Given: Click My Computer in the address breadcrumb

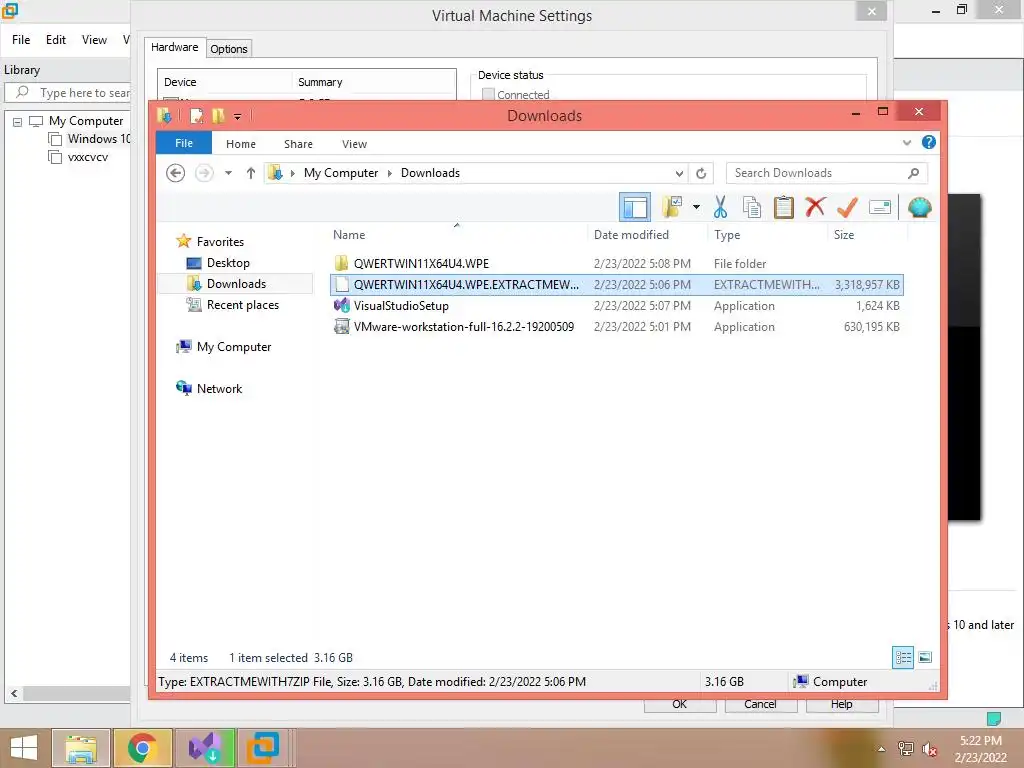Looking at the screenshot, I should [341, 173].
